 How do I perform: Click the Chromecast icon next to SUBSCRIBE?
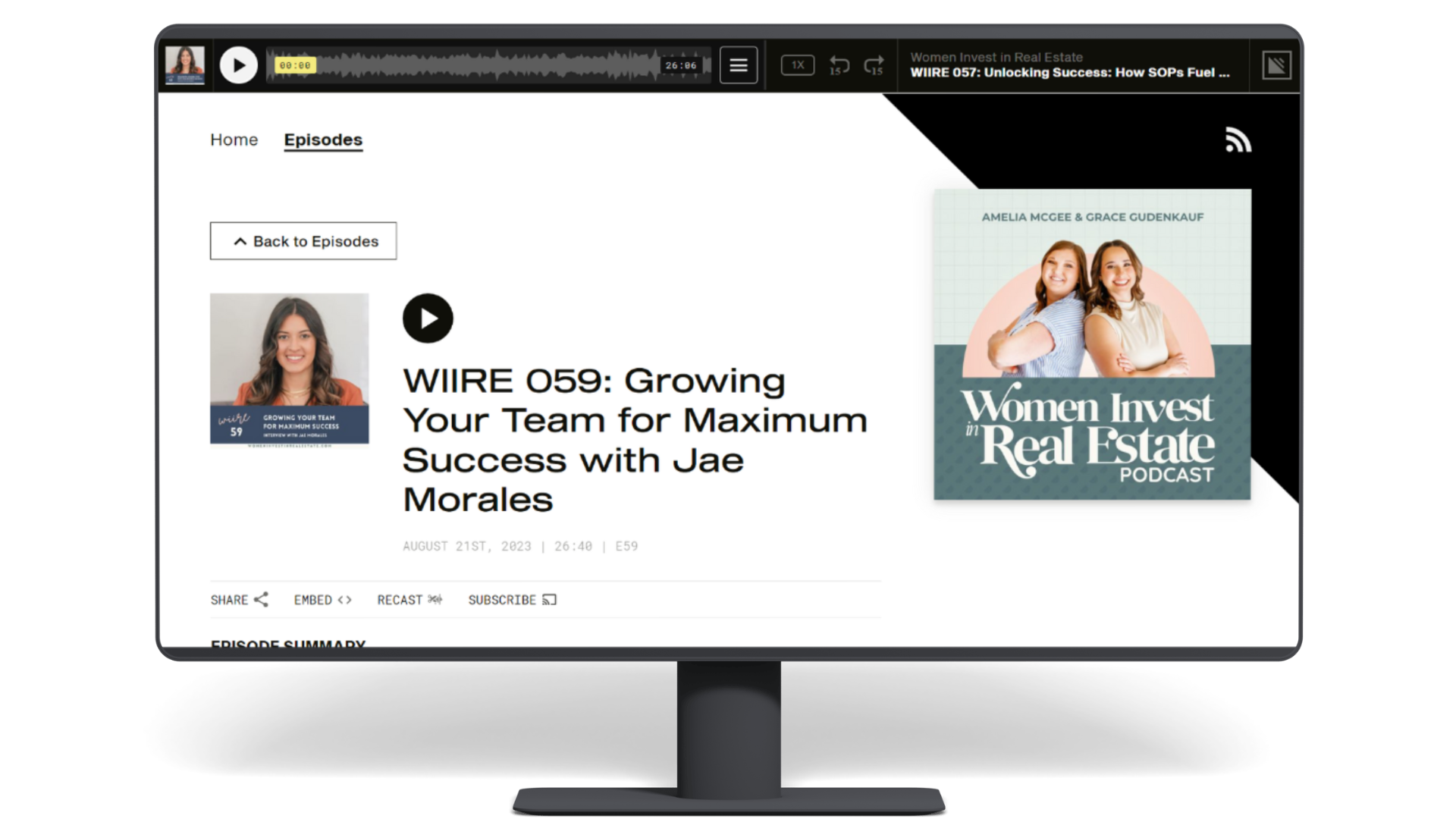coord(550,599)
